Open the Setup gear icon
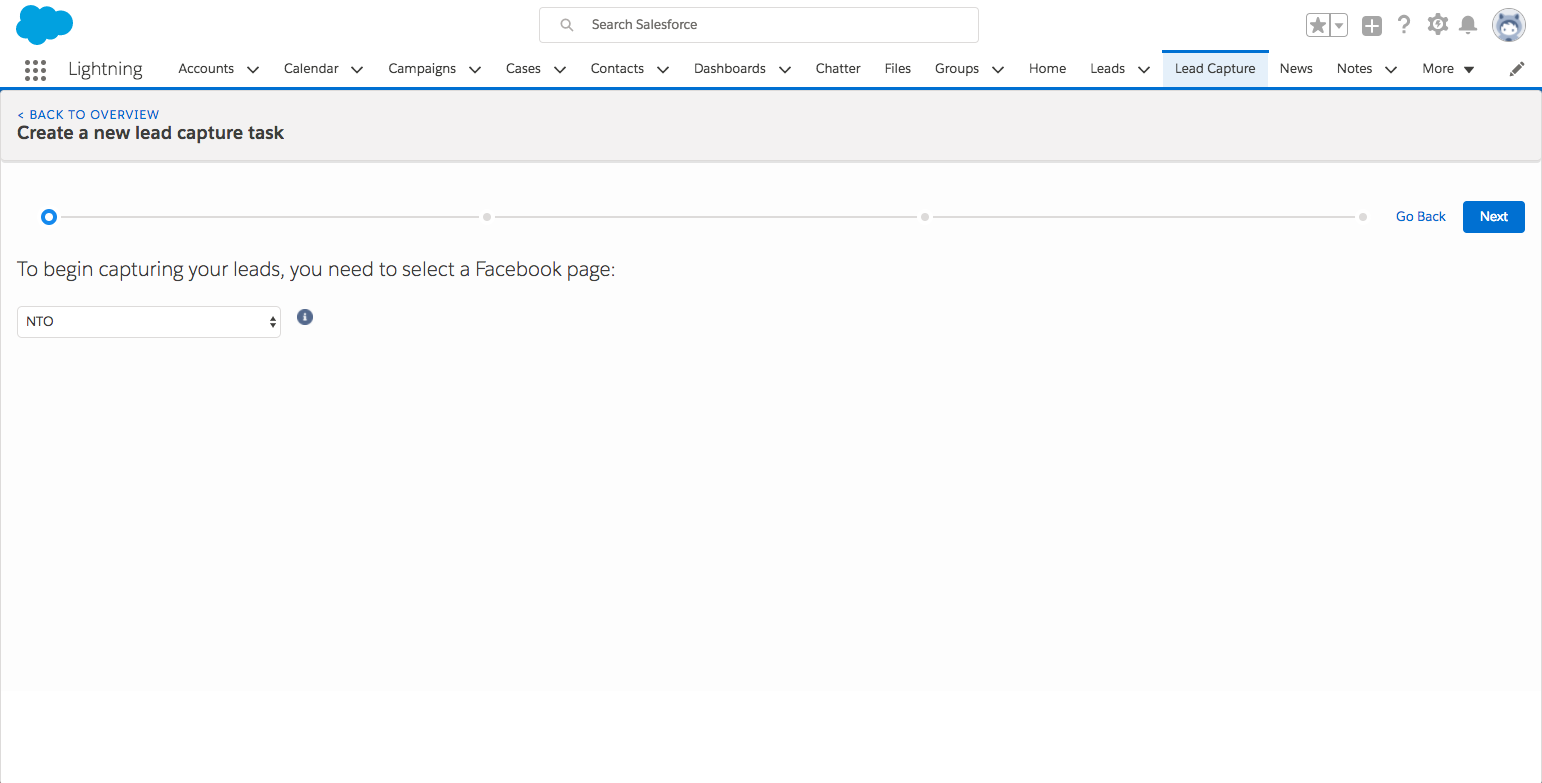This screenshot has width=1542, height=783. [1437, 25]
